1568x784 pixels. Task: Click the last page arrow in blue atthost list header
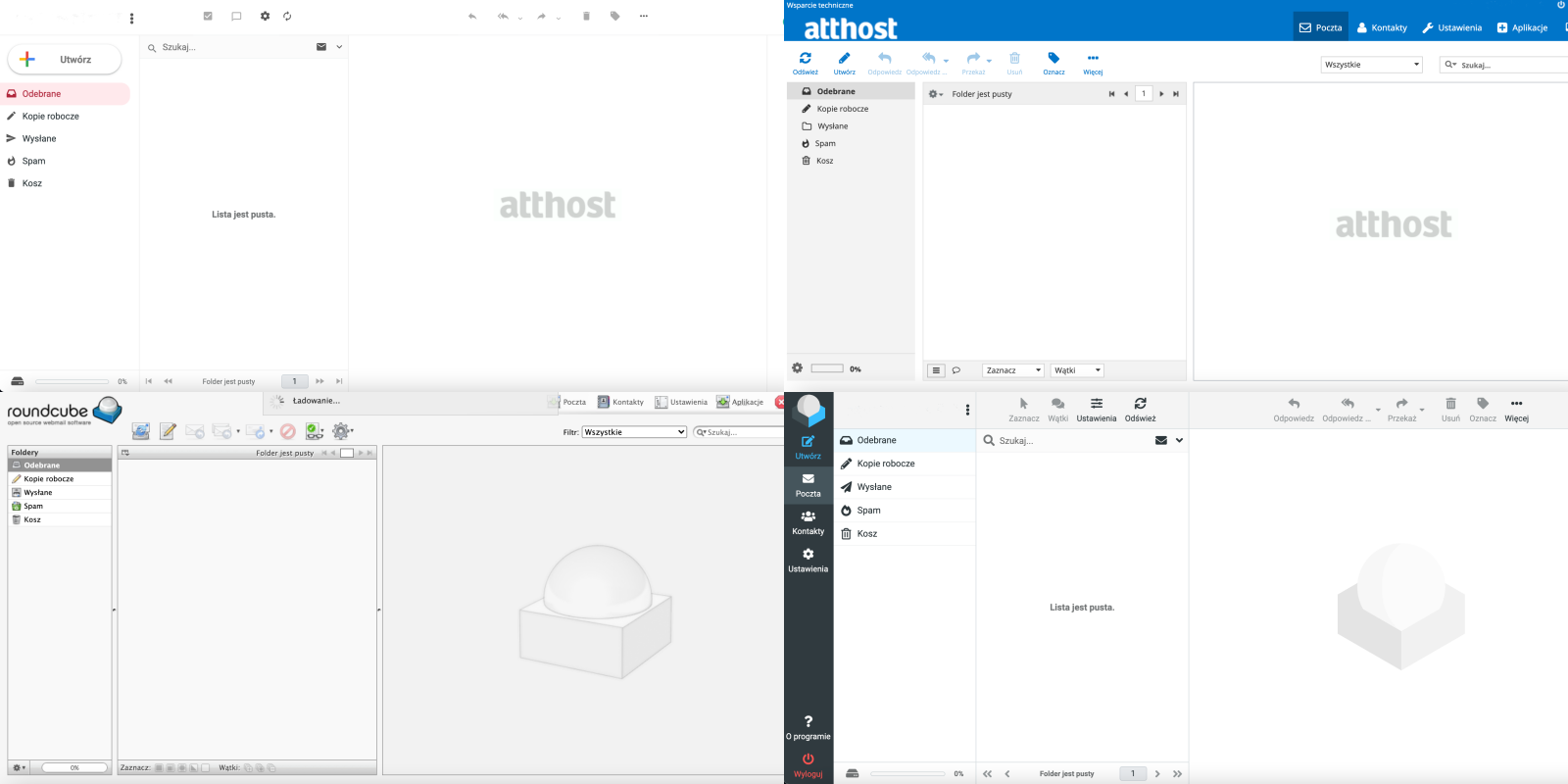(x=1176, y=94)
